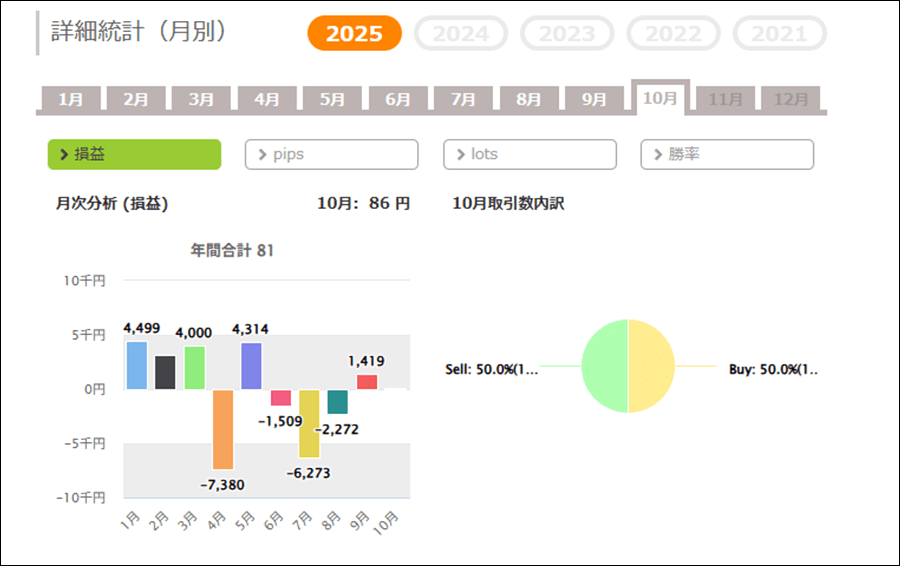Show the 勝率 win rate analysis
The height and width of the screenshot is (566, 900).
pyautogui.click(x=727, y=154)
